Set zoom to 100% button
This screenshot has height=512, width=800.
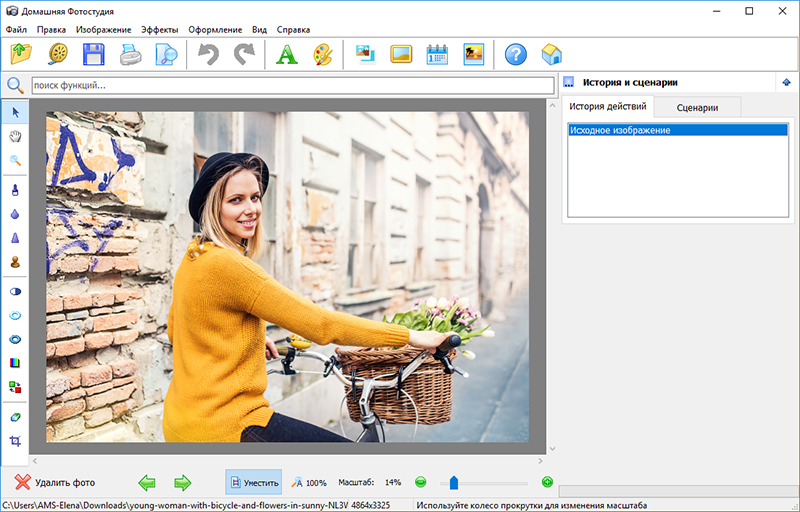[x=309, y=482]
